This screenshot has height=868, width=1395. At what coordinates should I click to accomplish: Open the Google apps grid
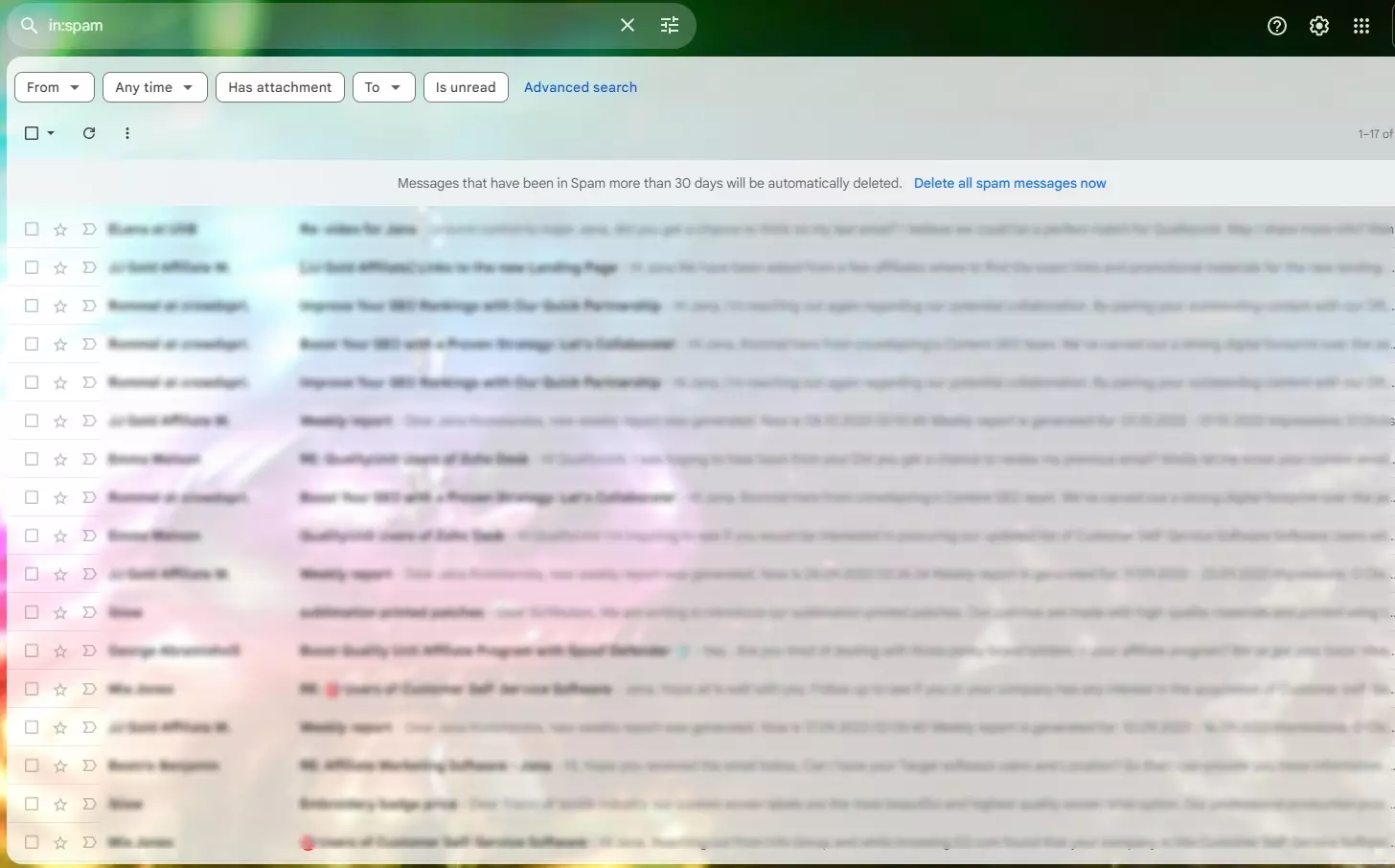pyautogui.click(x=1361, y=26)
